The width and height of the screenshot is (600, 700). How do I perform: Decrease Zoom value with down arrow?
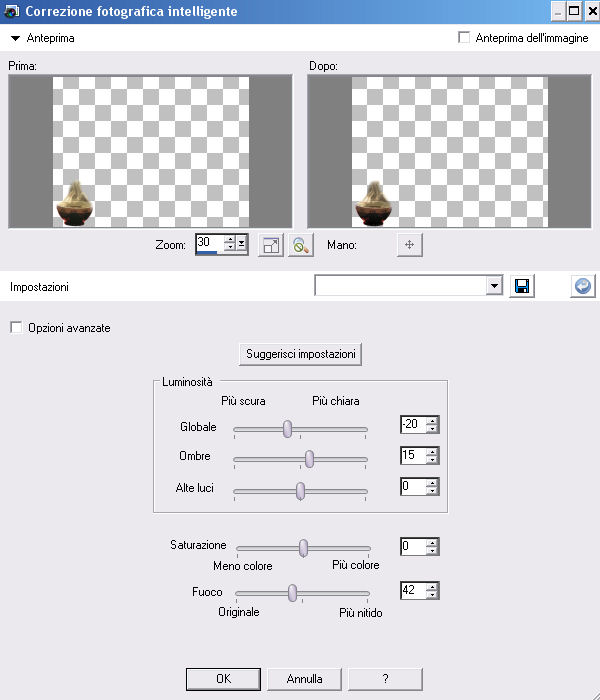tap(230, 248)
